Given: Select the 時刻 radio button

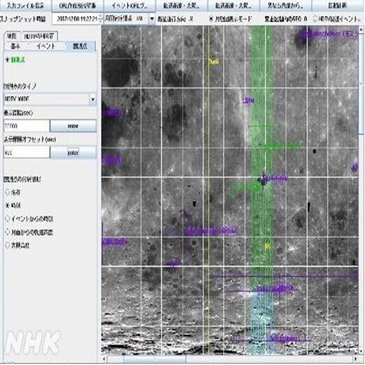Looking at the screenshot, I should (x=7, y=205).
